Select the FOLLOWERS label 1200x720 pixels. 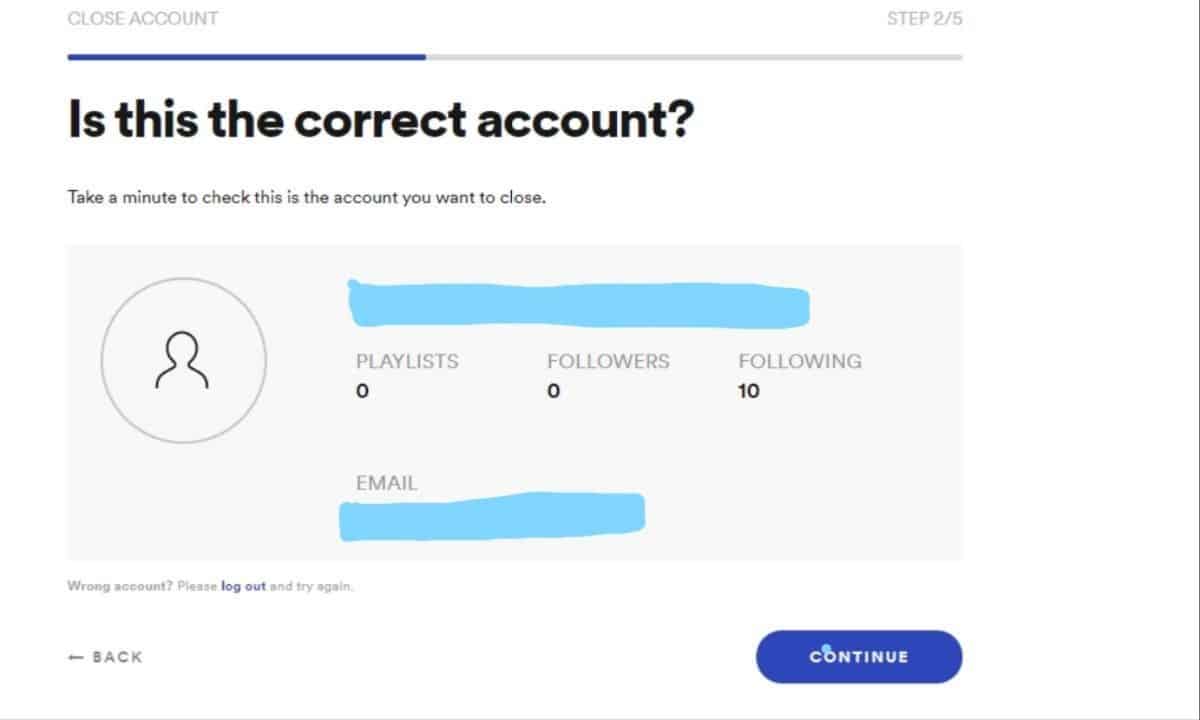(608, 361)
